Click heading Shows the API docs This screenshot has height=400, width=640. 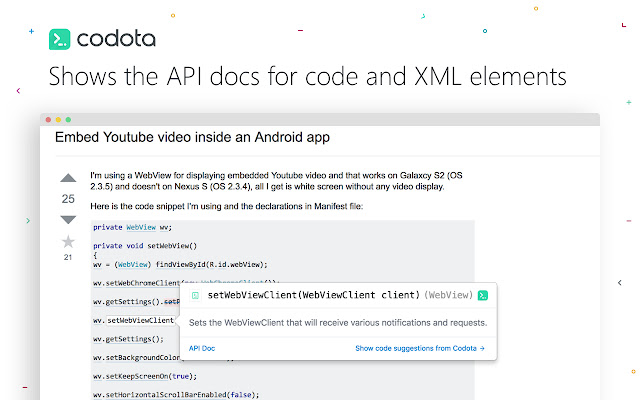click(x=307, y=76)
